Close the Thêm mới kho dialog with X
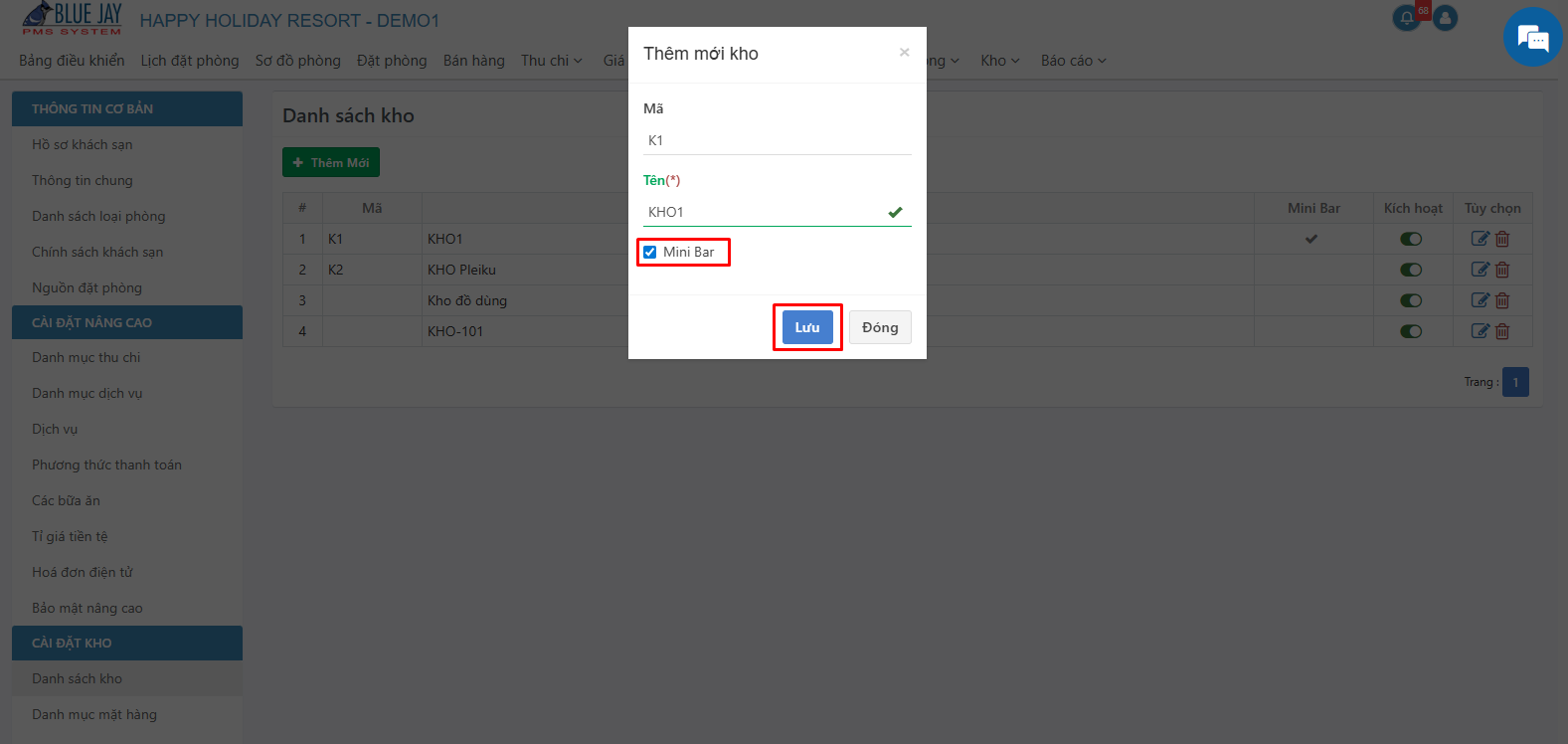Screen dimensions: 1568x744 tap(904, 53)
